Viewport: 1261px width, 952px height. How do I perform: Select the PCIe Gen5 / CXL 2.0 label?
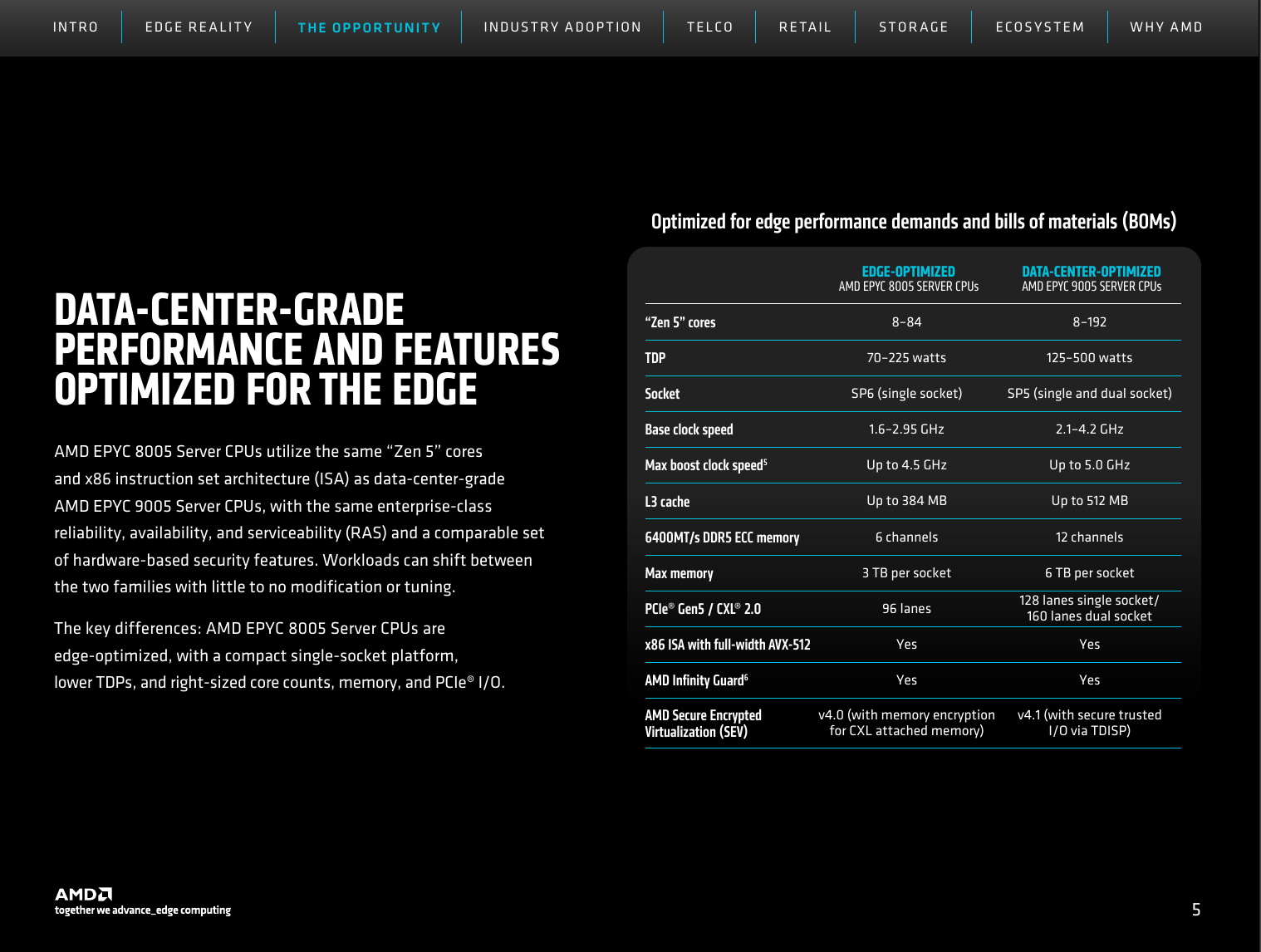[x=703, y=609]
